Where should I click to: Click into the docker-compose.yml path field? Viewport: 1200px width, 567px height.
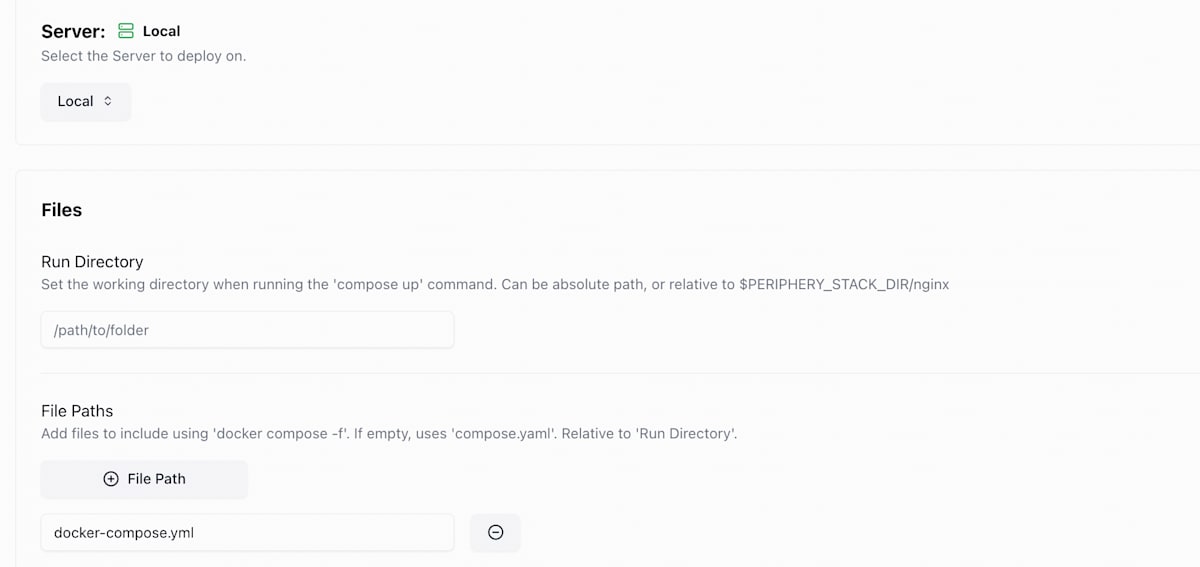247,533
